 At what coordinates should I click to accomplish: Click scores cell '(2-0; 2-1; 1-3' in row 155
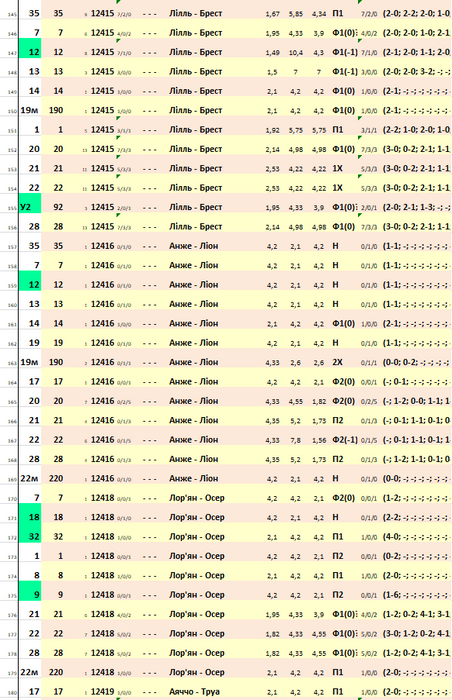[x=417, y=207]
